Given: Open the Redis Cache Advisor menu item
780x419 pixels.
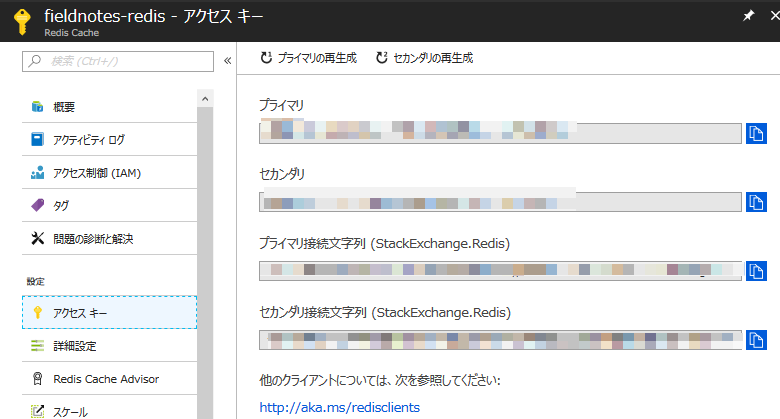Looking at the screenshot, I should coord(109,379).
